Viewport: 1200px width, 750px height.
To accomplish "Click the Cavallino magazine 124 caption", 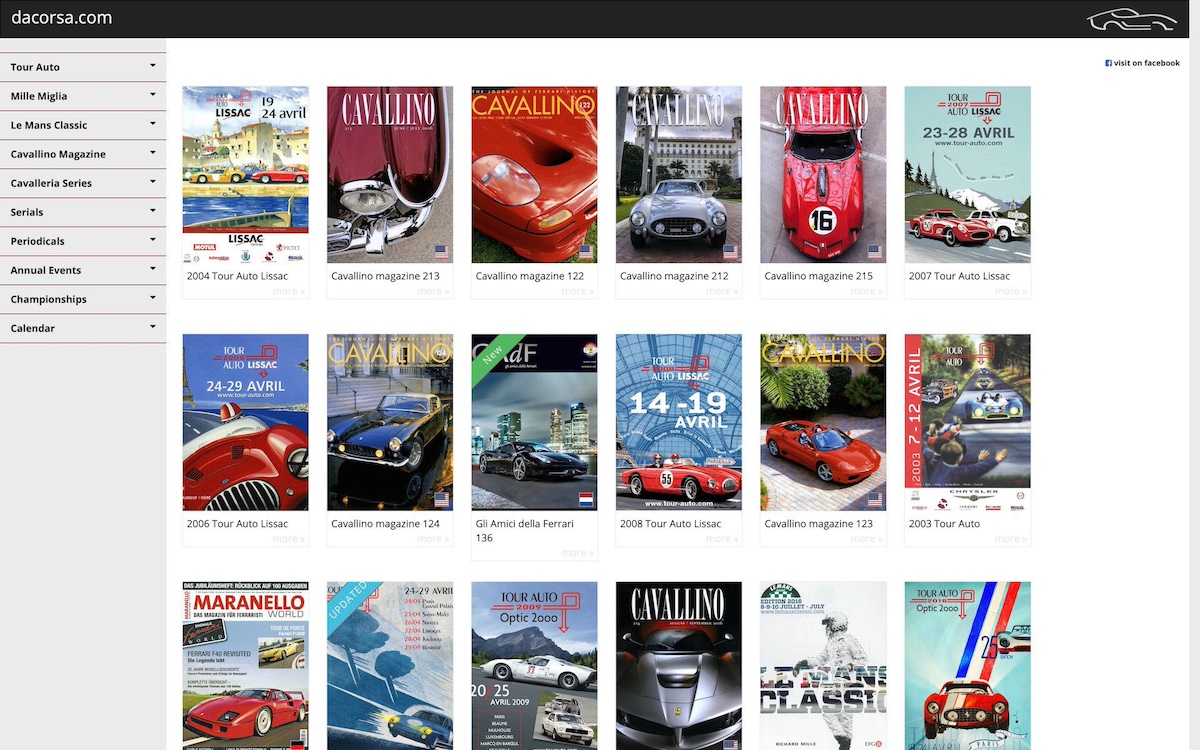I will (x=385, y=524).
